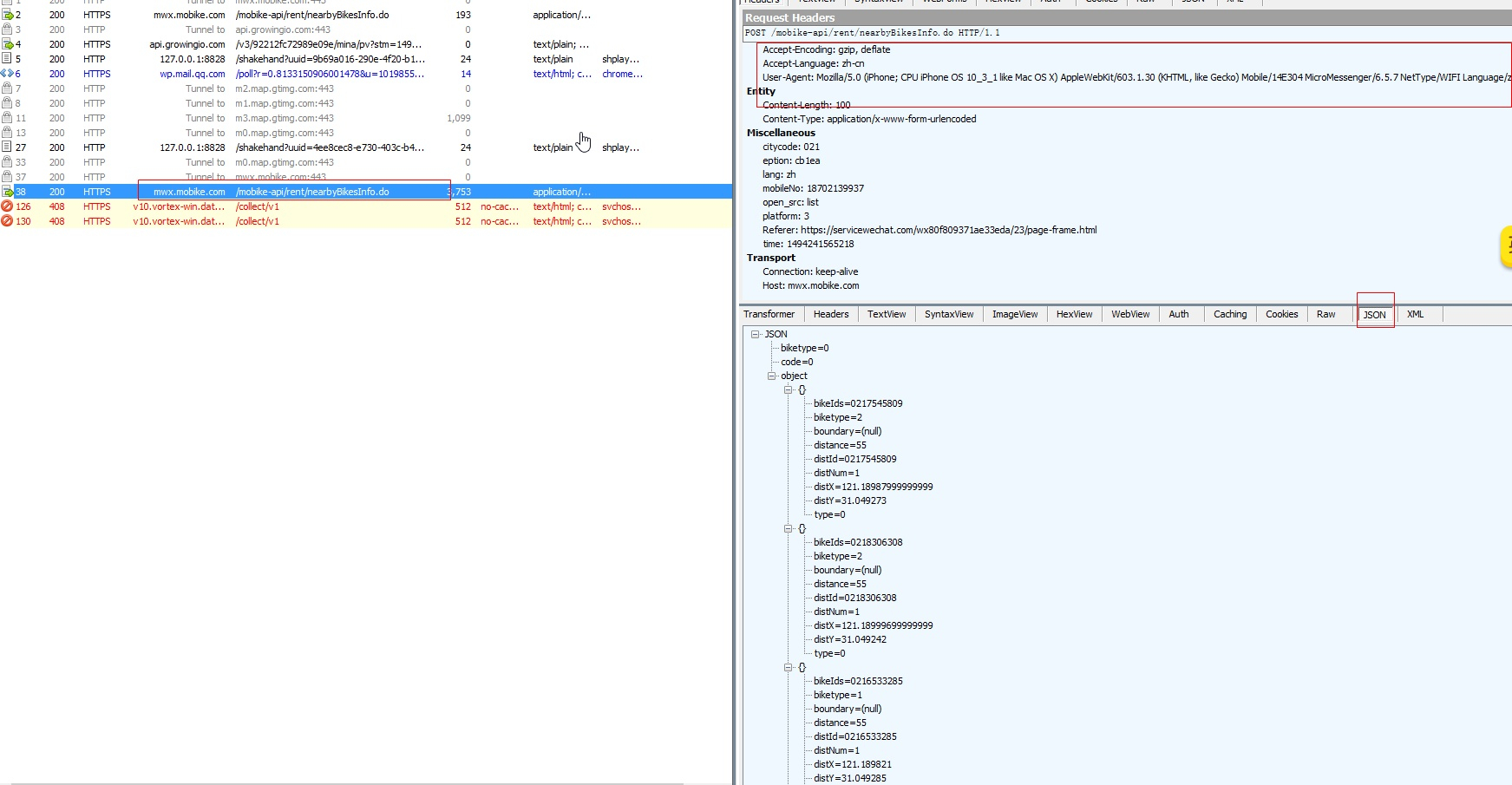Viewport: 1512px width, 785px height.
Task: Click the red error icon of session 130
Action: click(x=7, y=221)
